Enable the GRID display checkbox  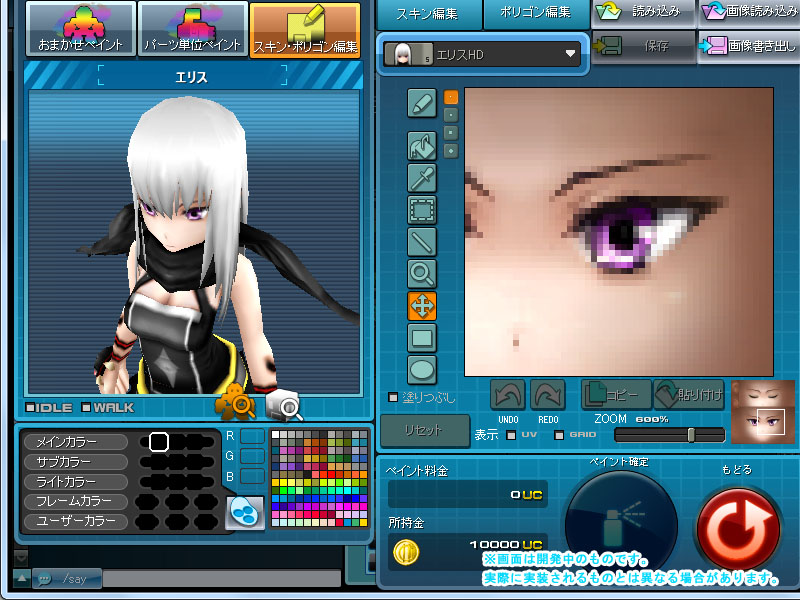click(x=559, y=435)
